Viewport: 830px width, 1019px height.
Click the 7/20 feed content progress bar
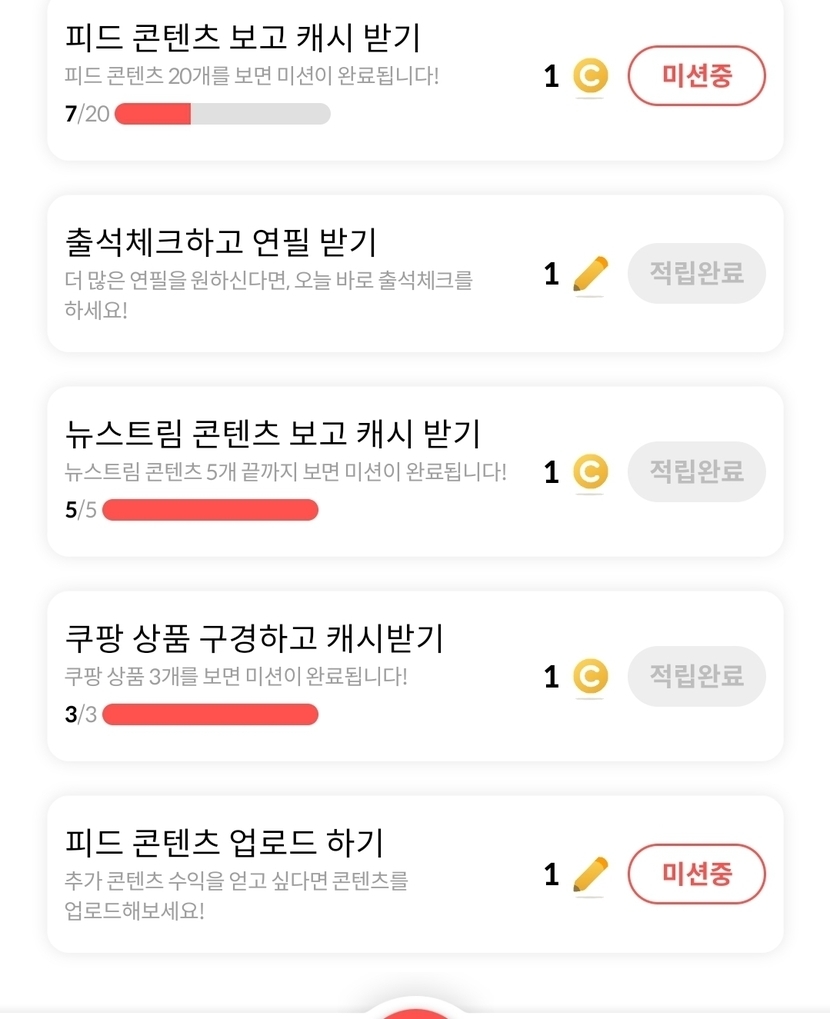coord(222,114)
